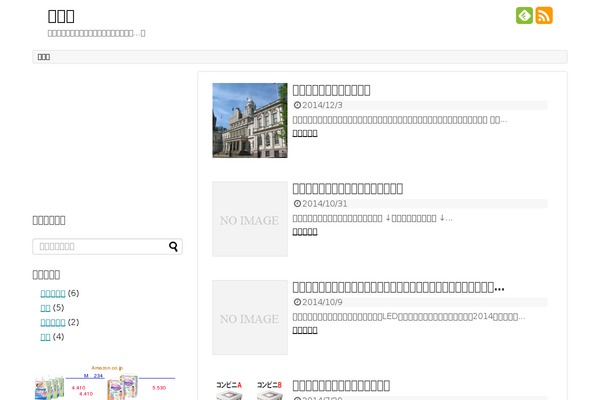Open the category link with count (6)
This screenshot has width=600, height=400.
coord(53,294)
